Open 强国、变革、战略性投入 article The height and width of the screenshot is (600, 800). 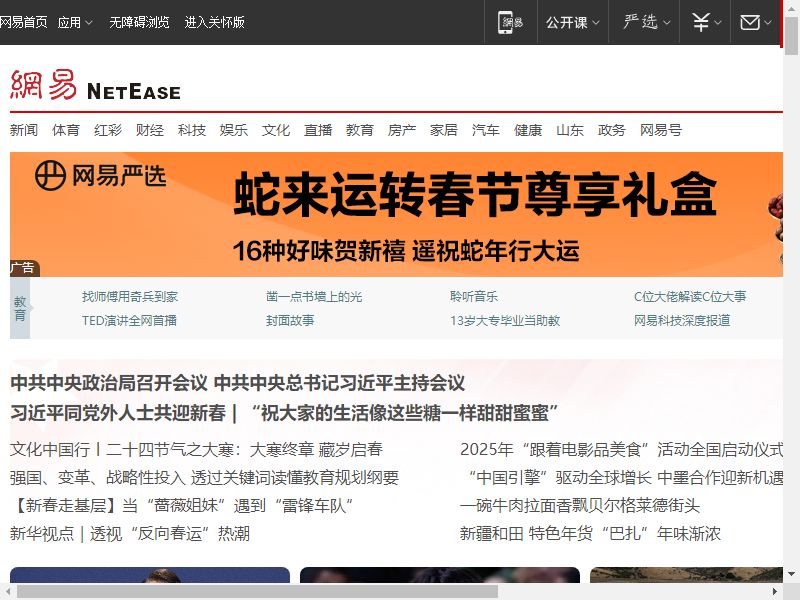(x=205, y=478)
